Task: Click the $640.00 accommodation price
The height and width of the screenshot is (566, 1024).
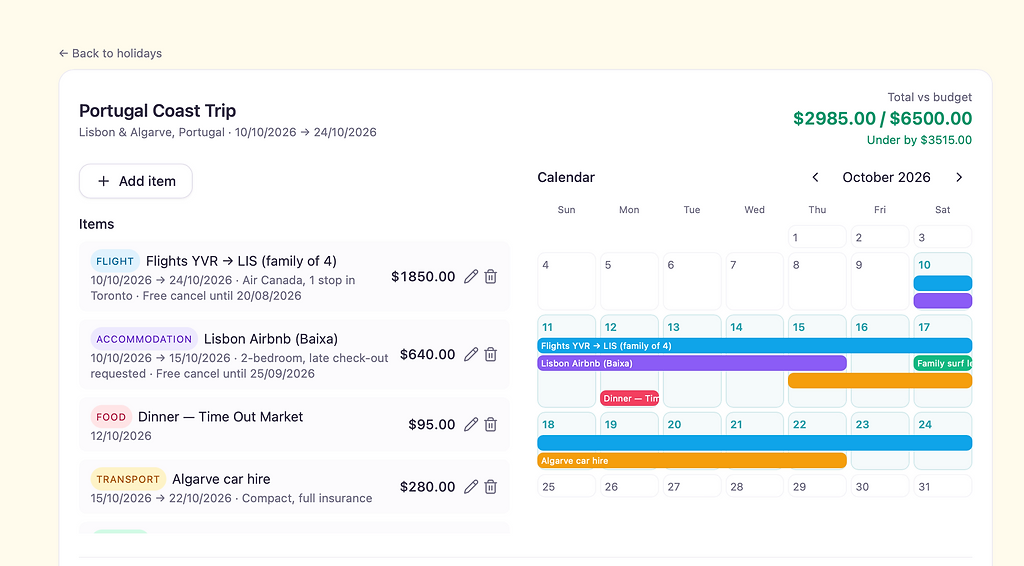Action: 428,354
